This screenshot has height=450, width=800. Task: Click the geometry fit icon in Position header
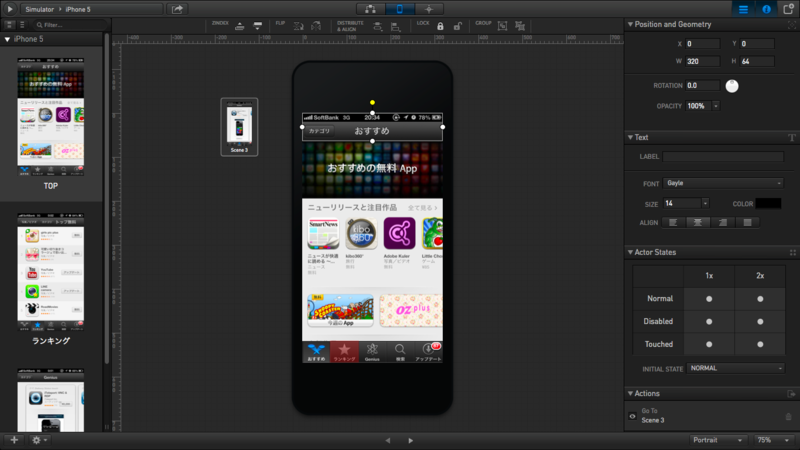pyautogui.click(x=792, y=24)
